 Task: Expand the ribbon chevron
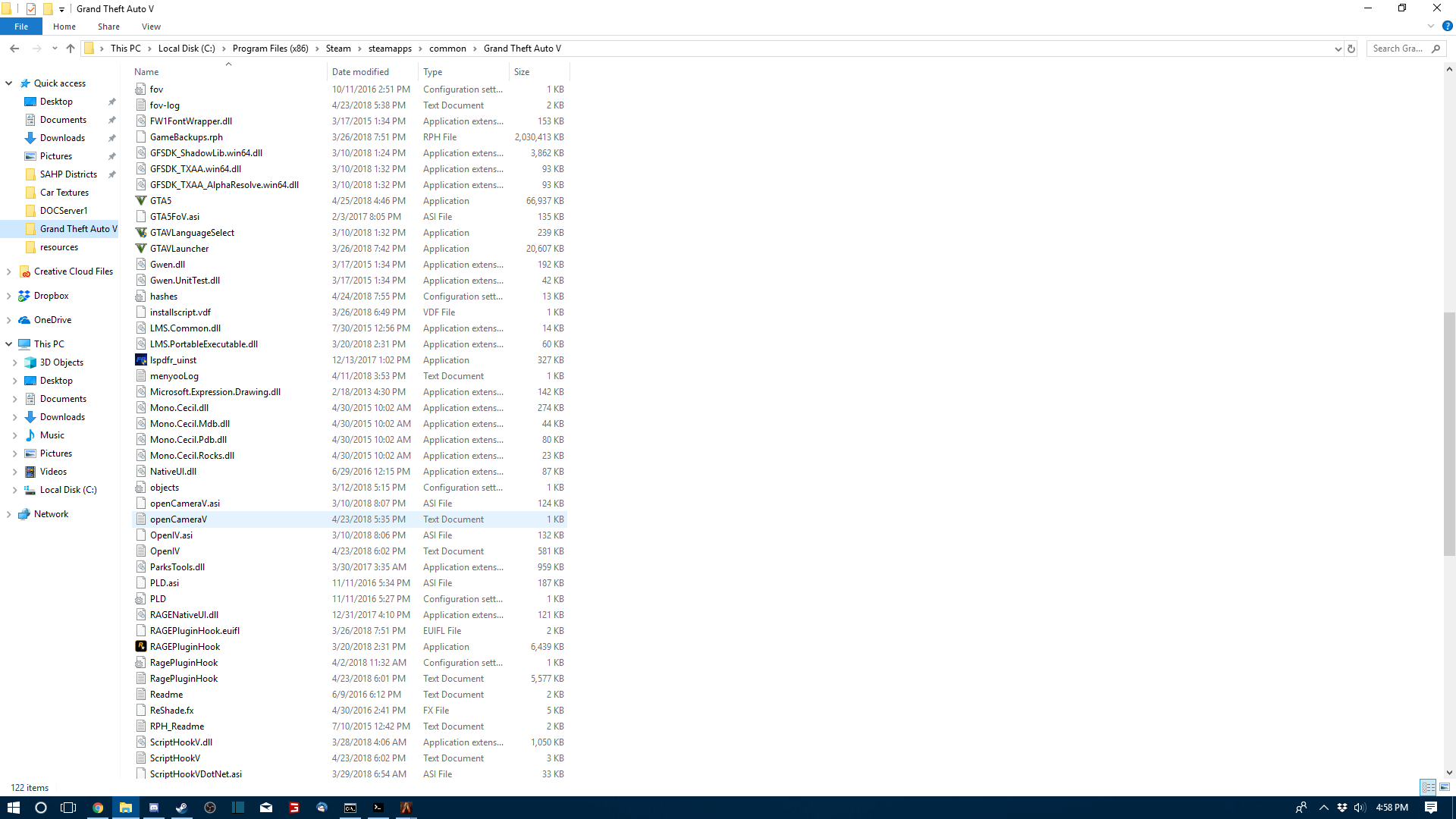[1431, 26]
